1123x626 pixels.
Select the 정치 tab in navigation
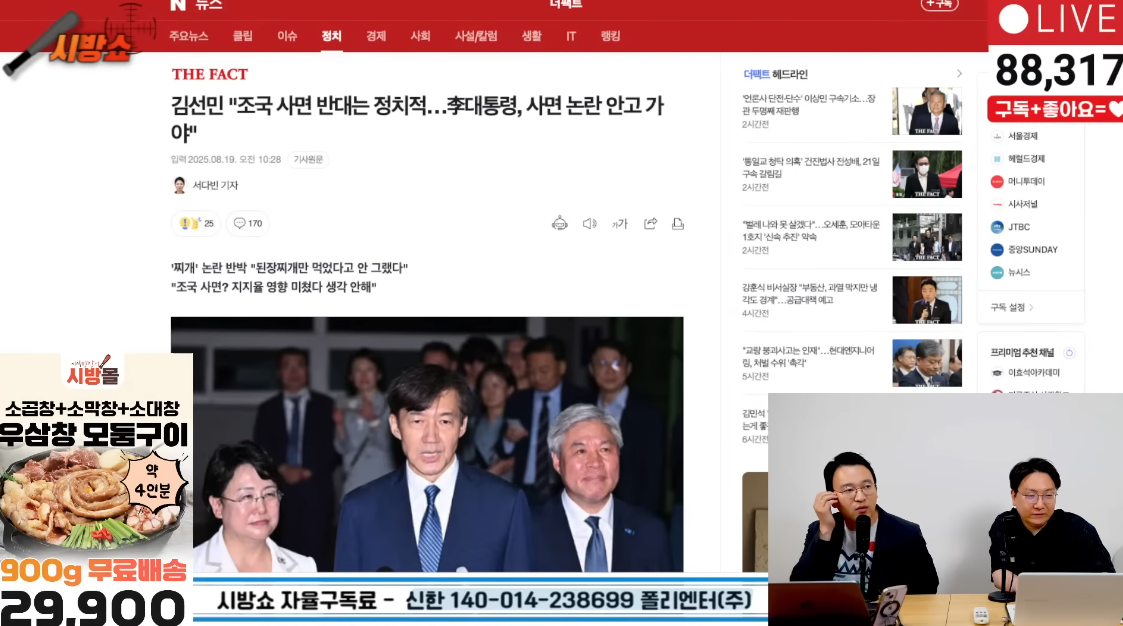(x=331, y=35)
